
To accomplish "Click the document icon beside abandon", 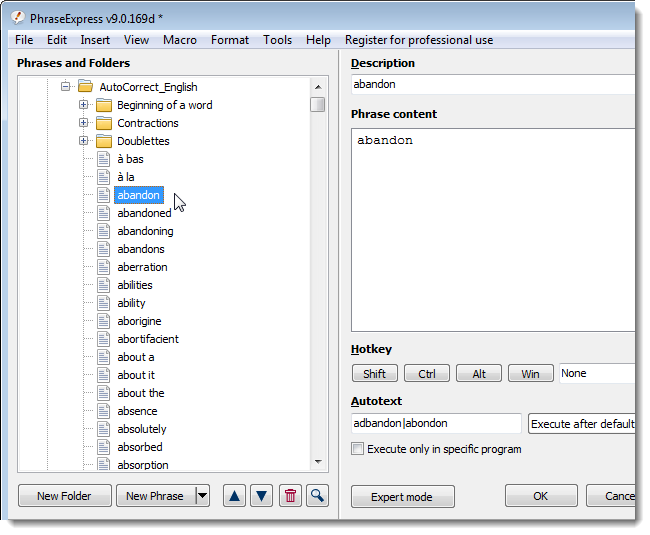I will tap(104, 195).
